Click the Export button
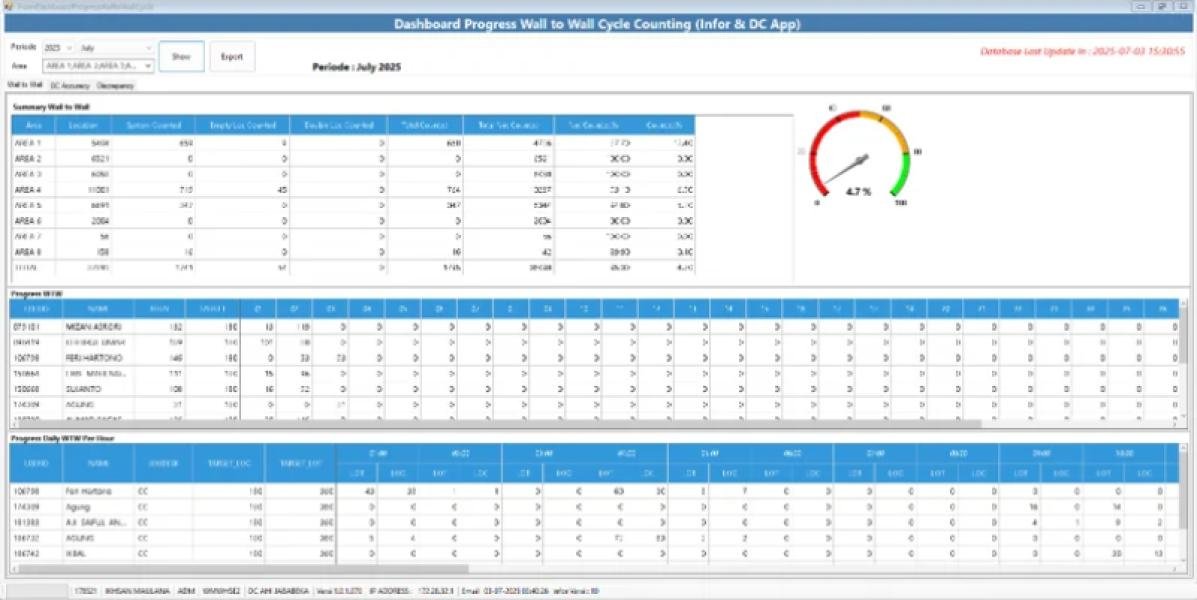The width and height of the screenshot is (1197, 600). (232, 56)
